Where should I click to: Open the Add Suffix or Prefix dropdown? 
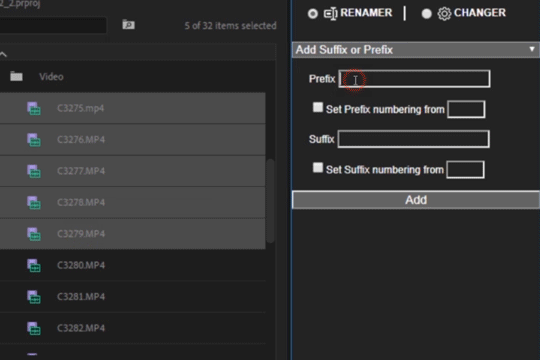[x=416, y=50]
